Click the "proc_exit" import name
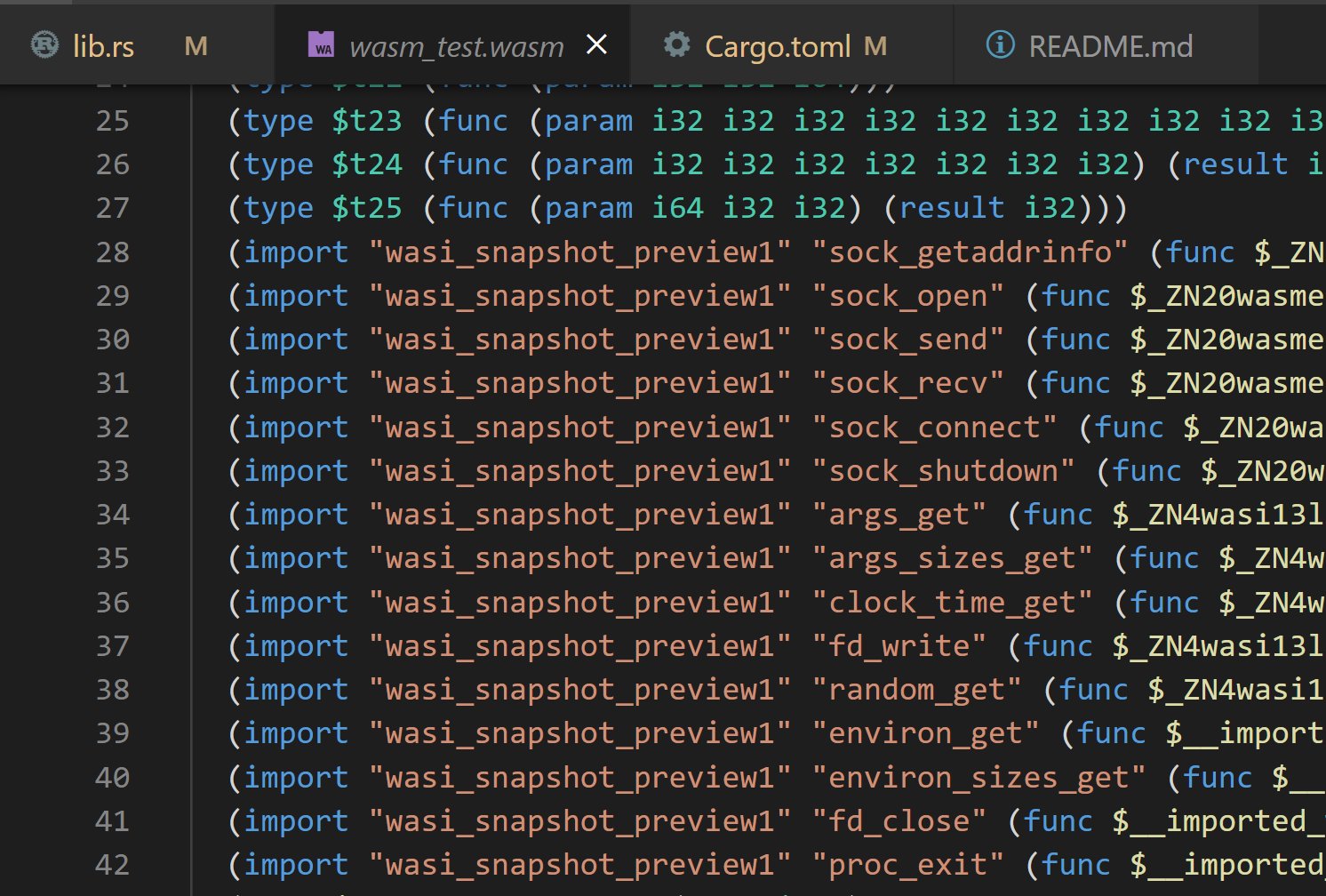1326x896 pixels. (x=908, y=865)
